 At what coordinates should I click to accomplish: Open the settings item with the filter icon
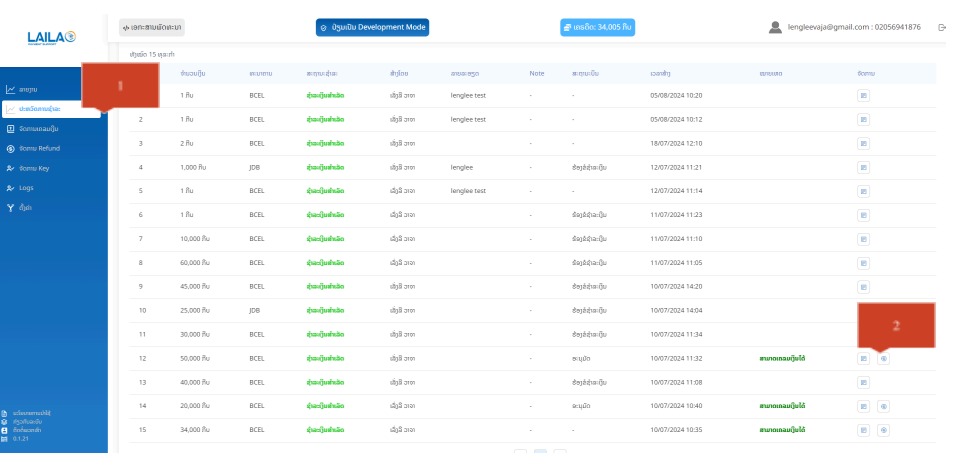point(24,207)
